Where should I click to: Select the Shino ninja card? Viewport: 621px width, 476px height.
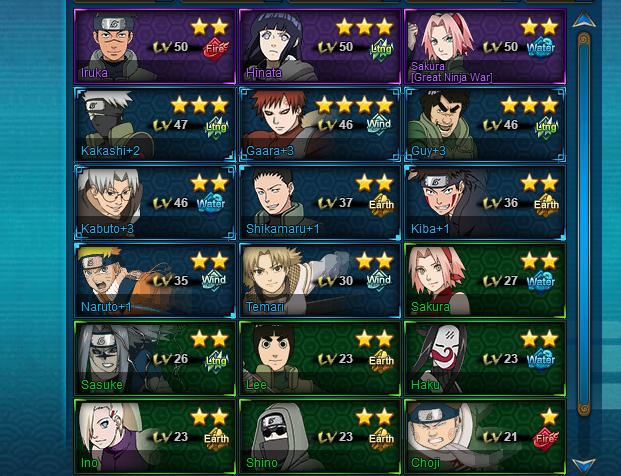pos(320,437)
